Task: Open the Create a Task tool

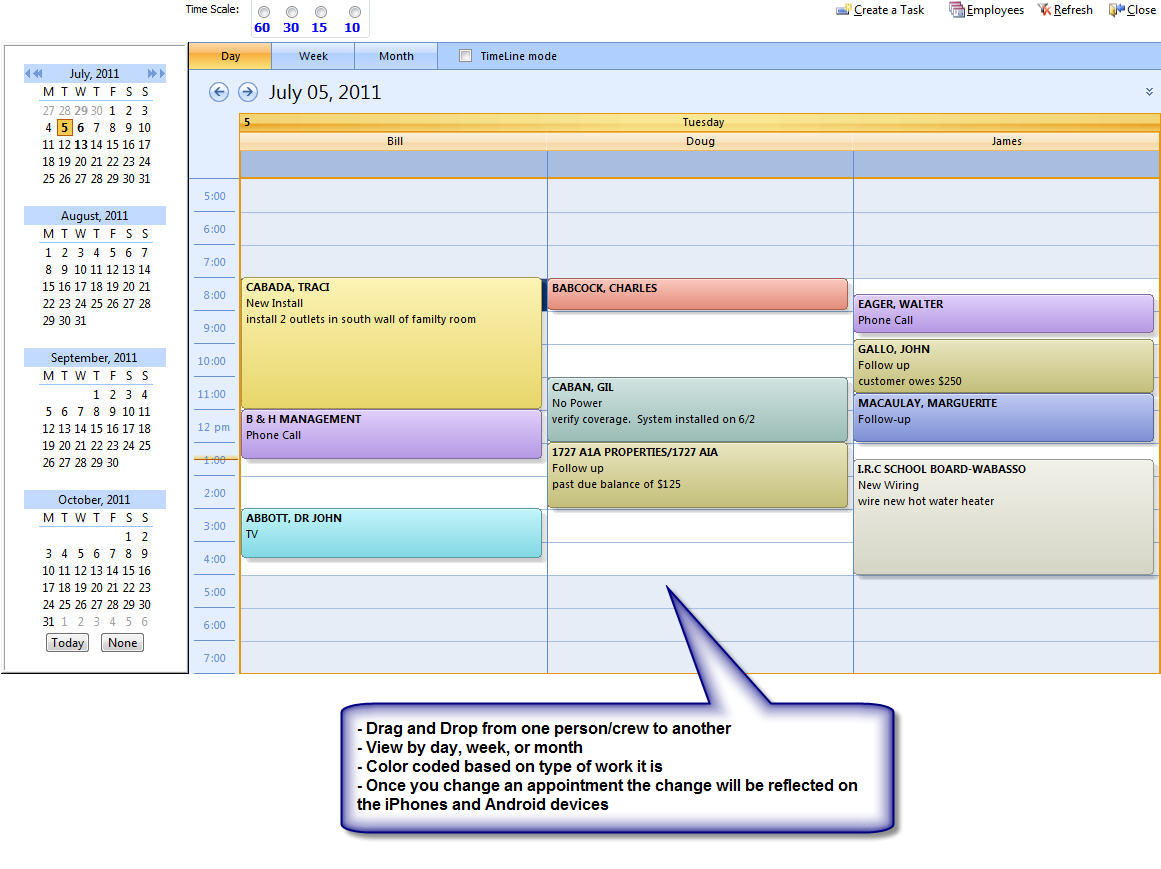Action: [880, 10]
